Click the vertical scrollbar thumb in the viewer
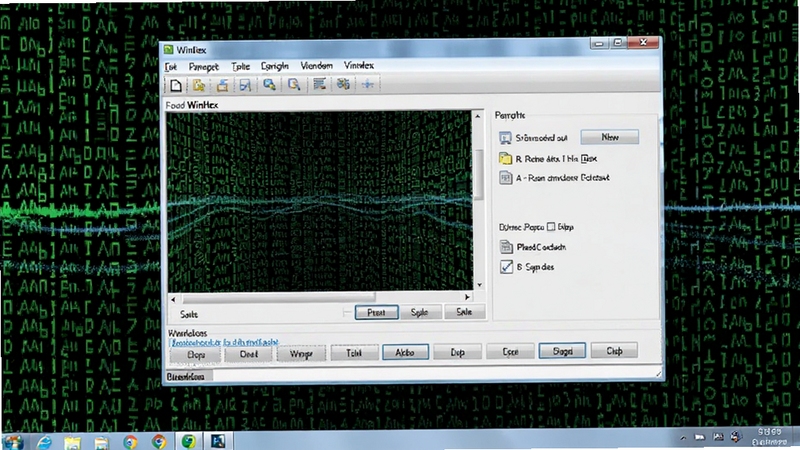This screenshot has width=800, height=450. click(x=479, y=173)
